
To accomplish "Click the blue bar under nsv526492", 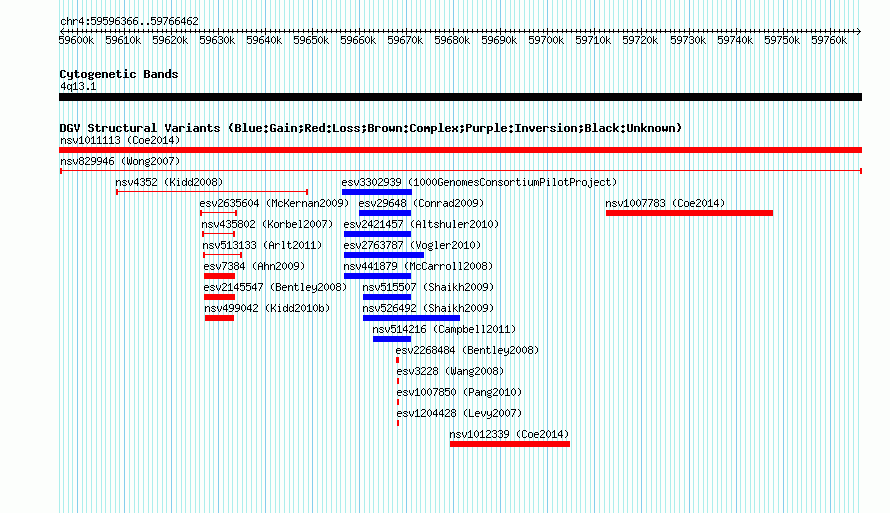I will [411, 318].
